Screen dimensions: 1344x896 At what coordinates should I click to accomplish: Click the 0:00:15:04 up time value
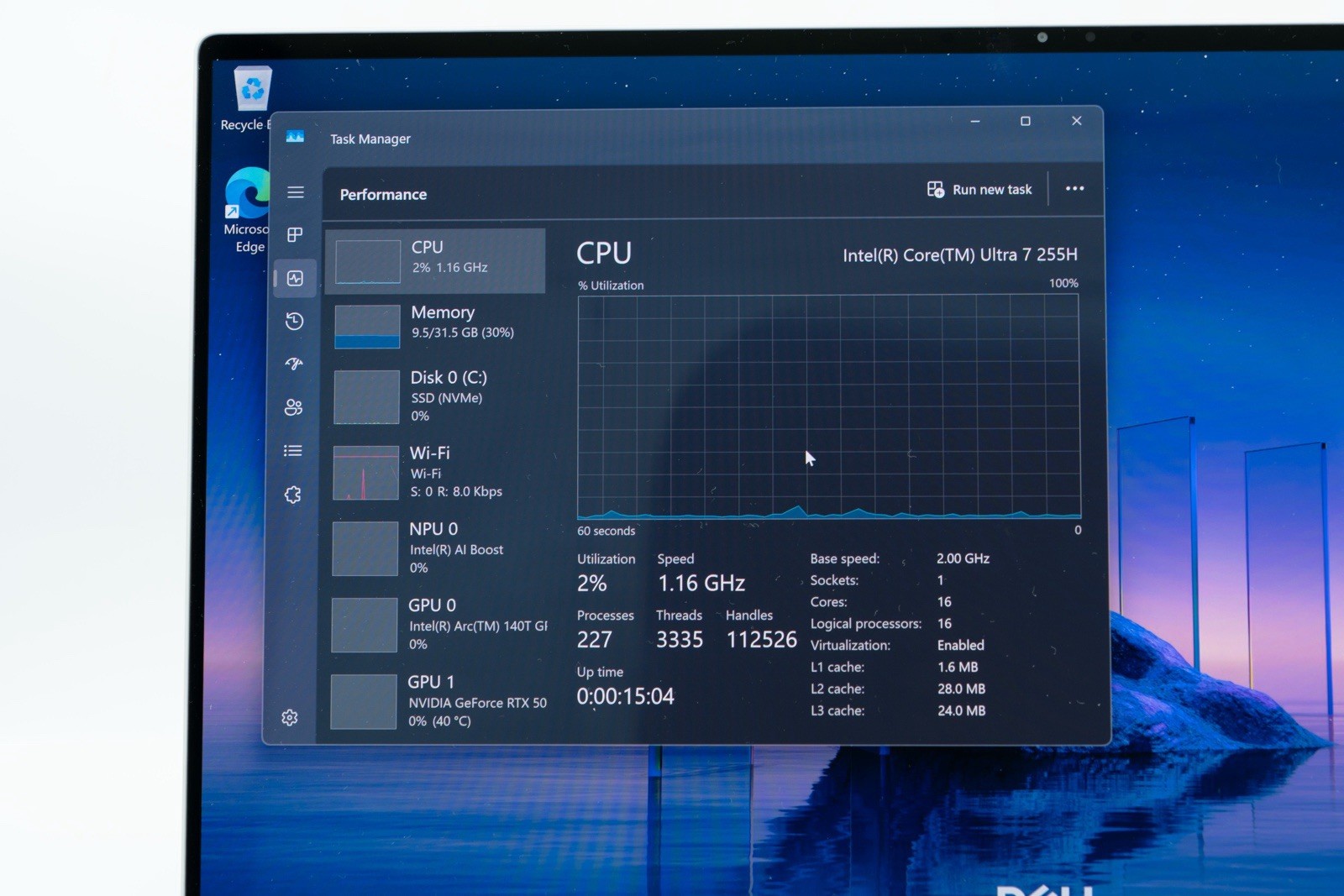625,696
